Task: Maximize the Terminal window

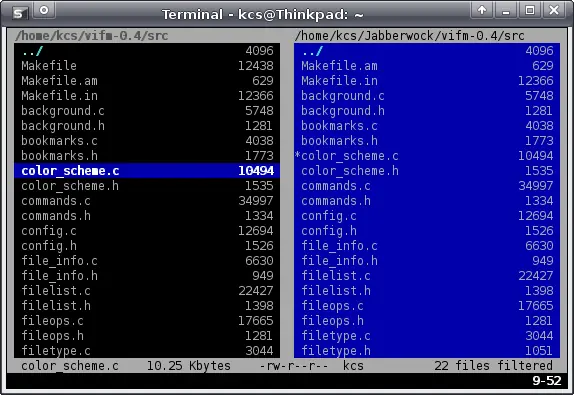Action: click(530, 10)
